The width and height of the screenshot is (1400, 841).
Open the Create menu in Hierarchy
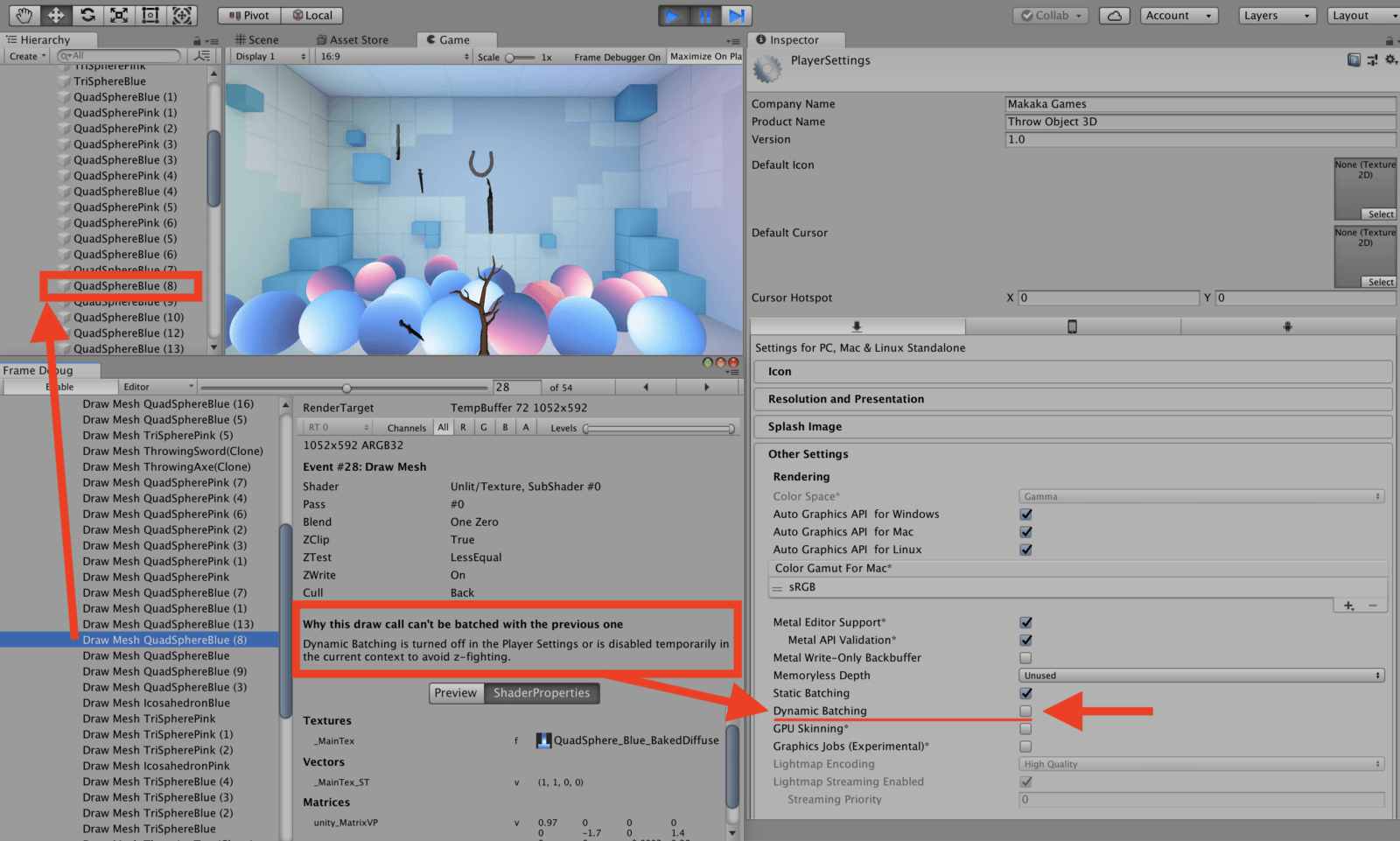[25, 55]
